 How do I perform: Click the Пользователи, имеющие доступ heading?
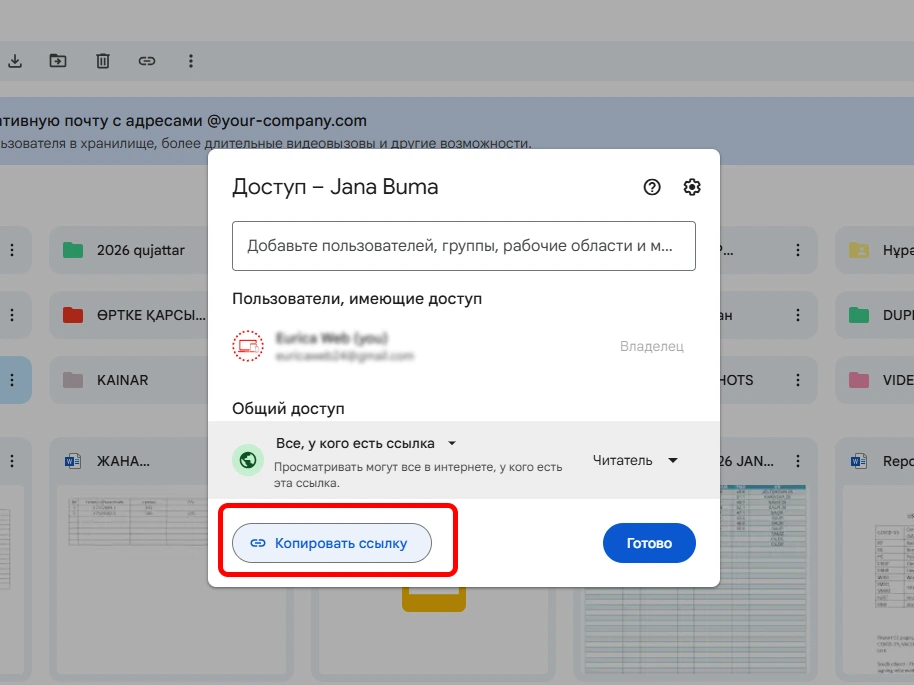point(357,299)
